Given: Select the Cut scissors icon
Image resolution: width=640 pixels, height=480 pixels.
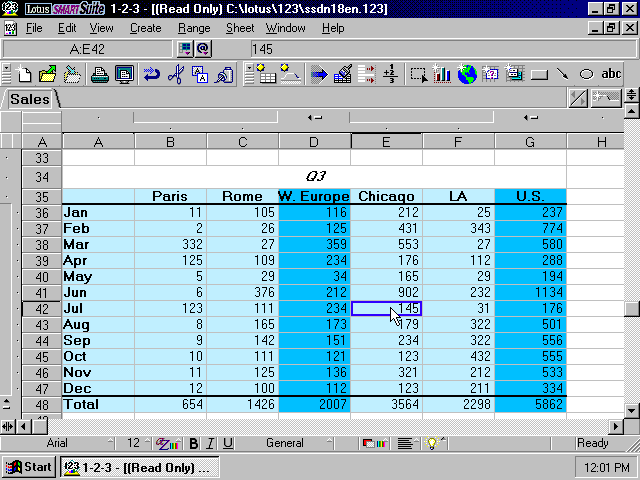Looking at the screenshot, I should click(176, 74).
